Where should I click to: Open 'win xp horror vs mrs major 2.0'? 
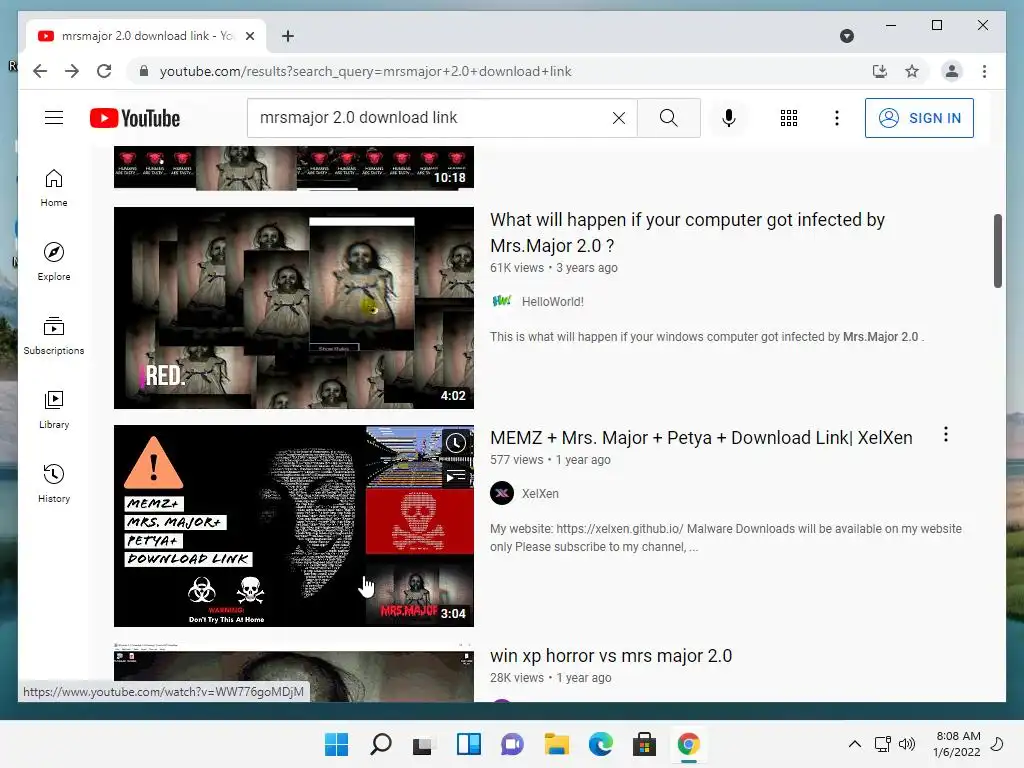611,656
